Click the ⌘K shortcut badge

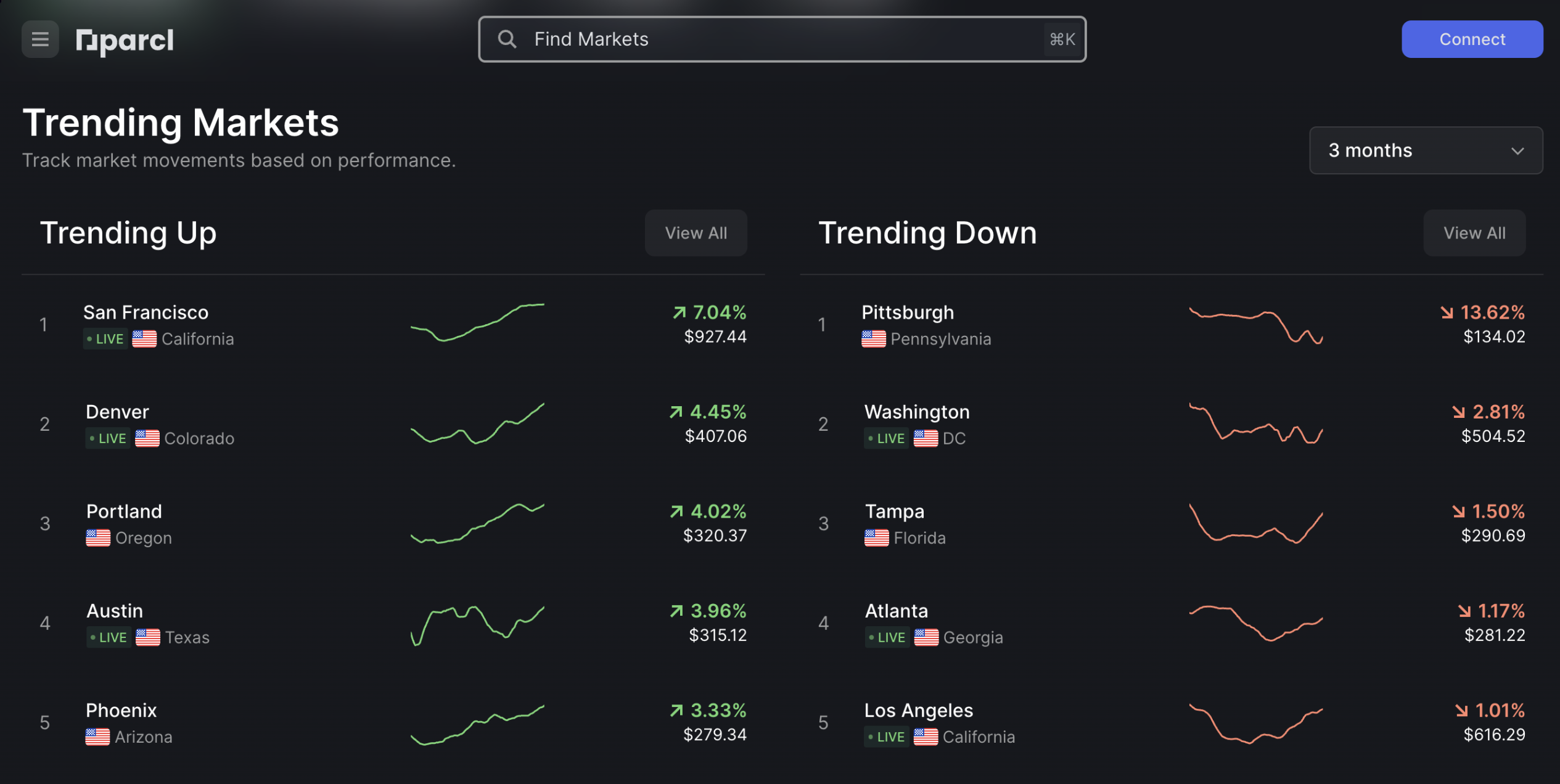(1062, 39)
